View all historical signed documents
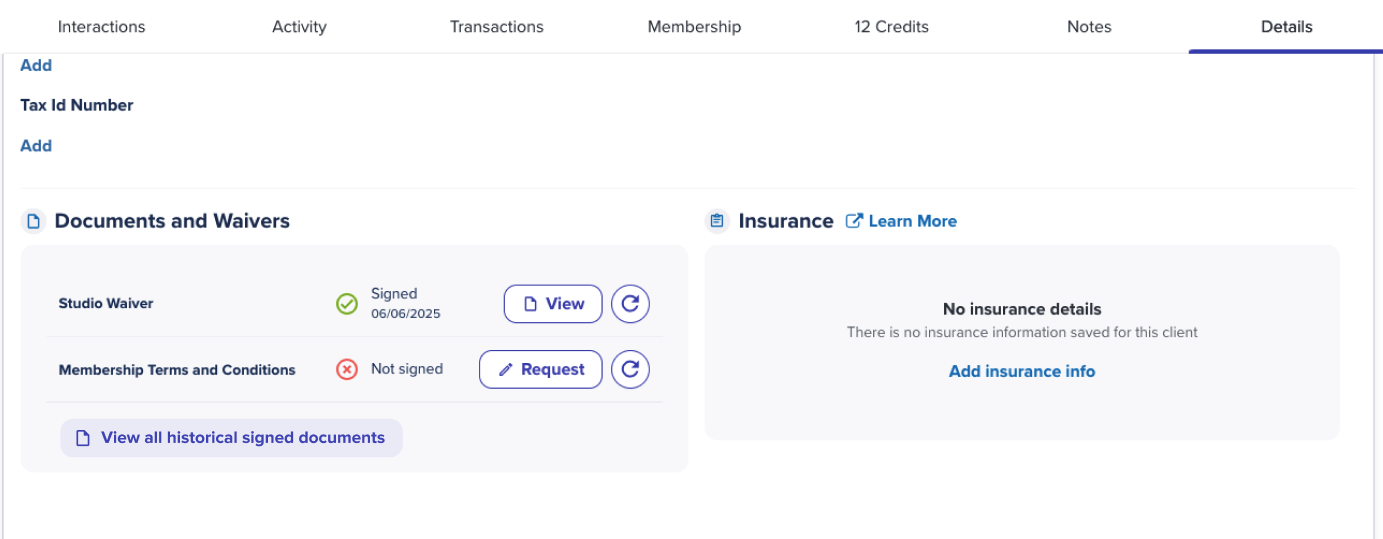This screenshot has width=1383, height=539. click(x=231, y=438)
